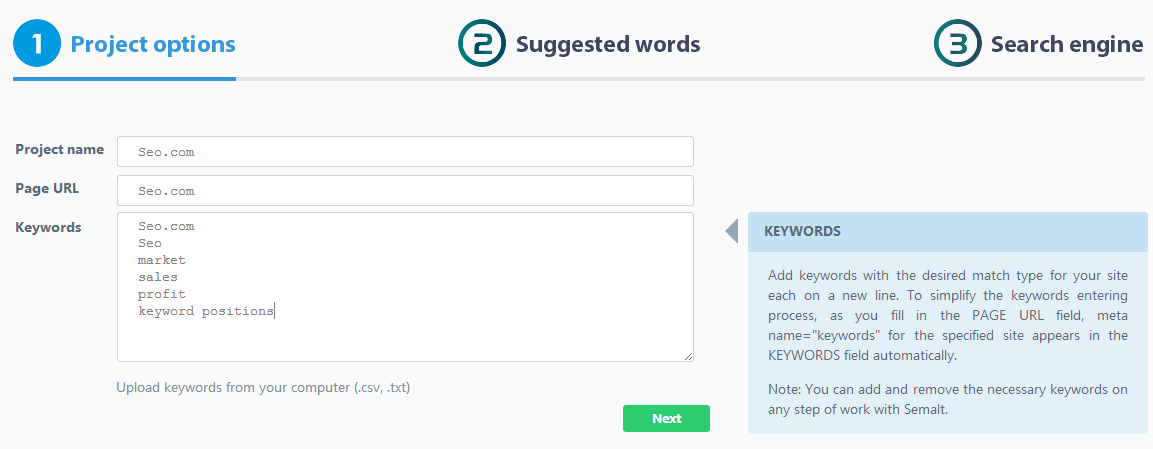Click the step 3 circle icon
Viewport: 1153px width, 449px height.
[958, 44]
